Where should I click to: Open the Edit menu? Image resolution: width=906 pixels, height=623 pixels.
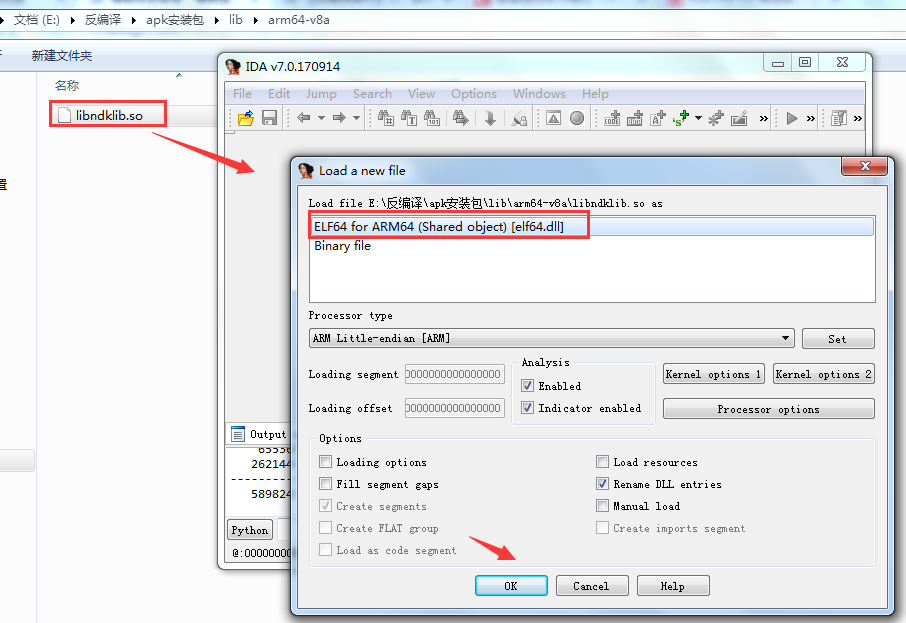(279, 94)
